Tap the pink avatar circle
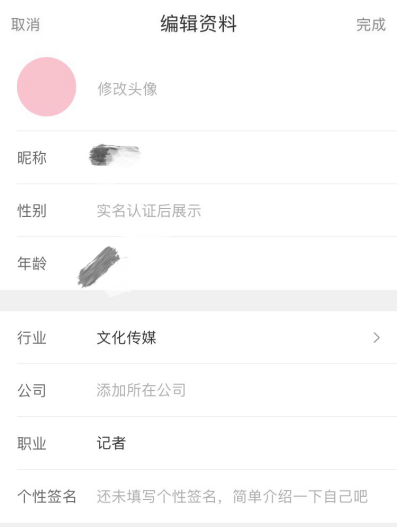397x527 pixels. pyautogui.click(x=46, y=87)
